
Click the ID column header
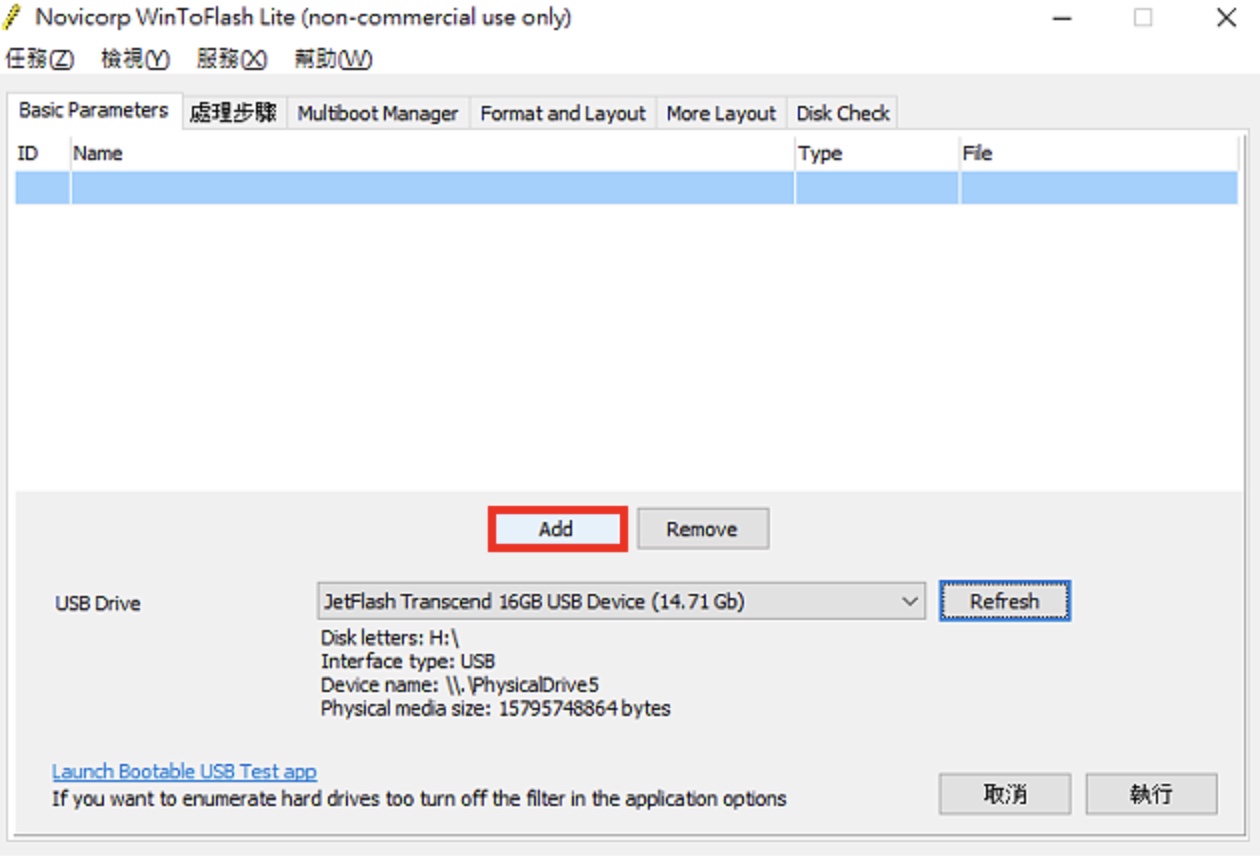42,153
